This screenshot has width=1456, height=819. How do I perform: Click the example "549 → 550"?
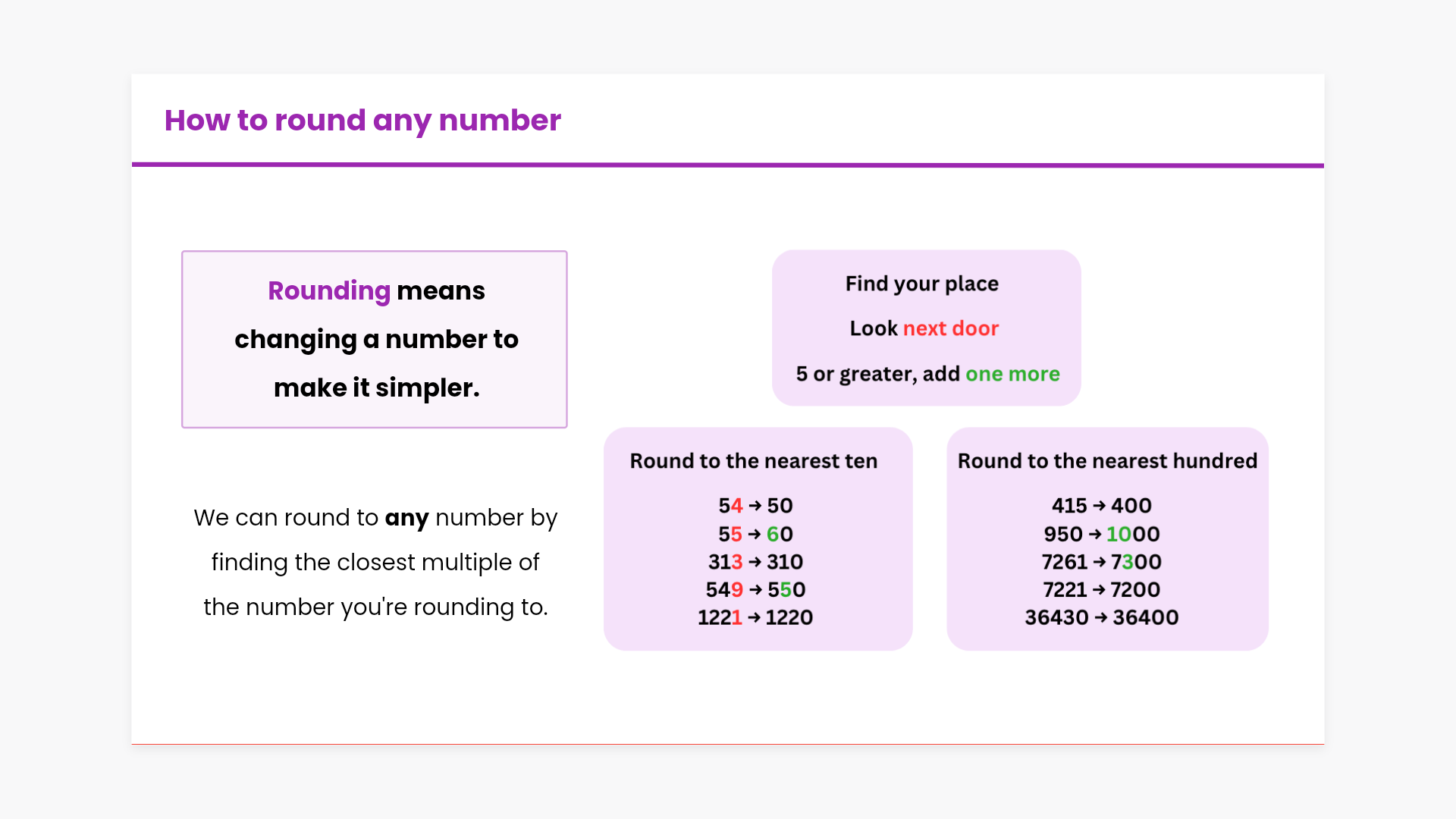[x=755, y=590]
